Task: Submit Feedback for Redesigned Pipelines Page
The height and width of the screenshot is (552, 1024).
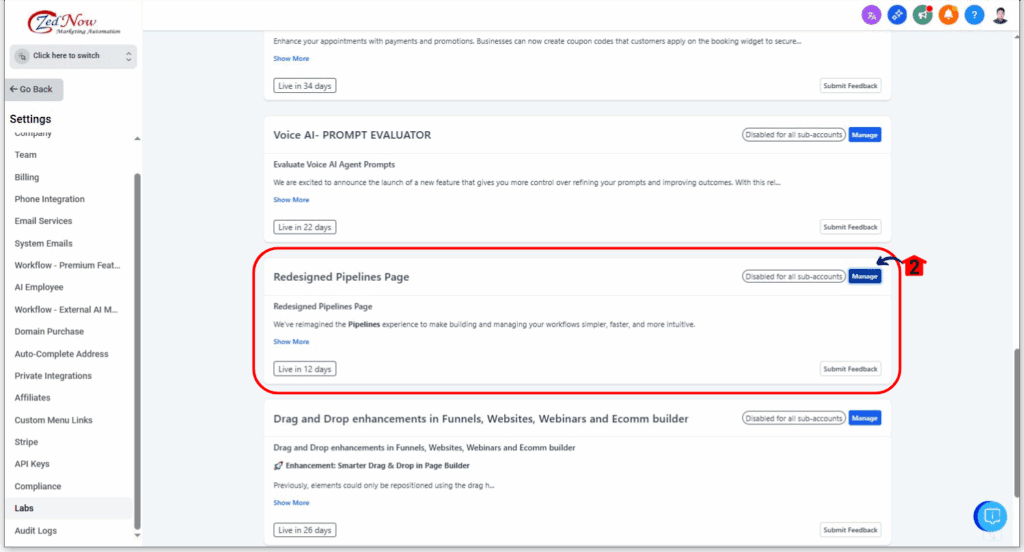Action: click(x=850, y=369)
